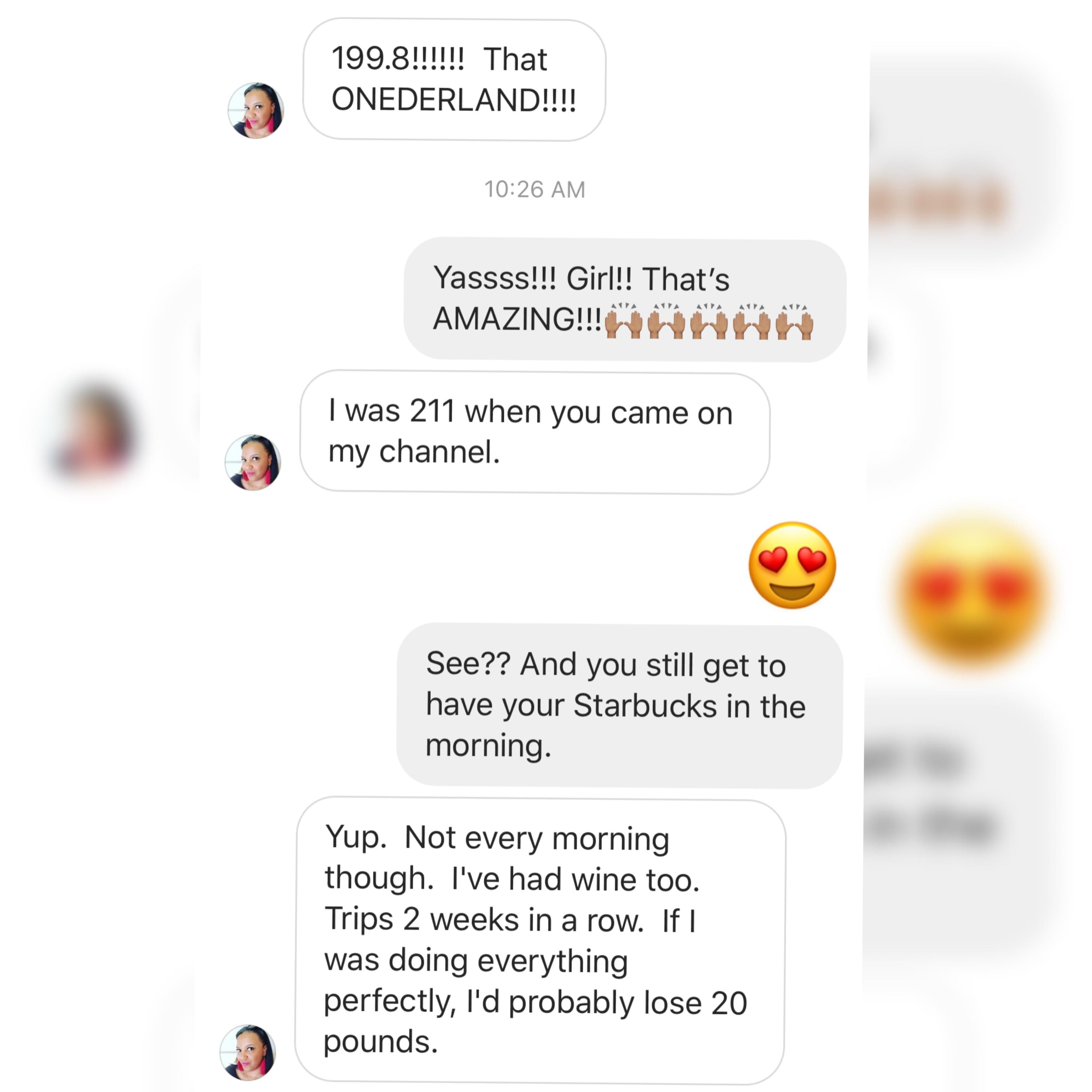Select the "Yassss!!! Girl!! That's" text line

coord(581,279)
